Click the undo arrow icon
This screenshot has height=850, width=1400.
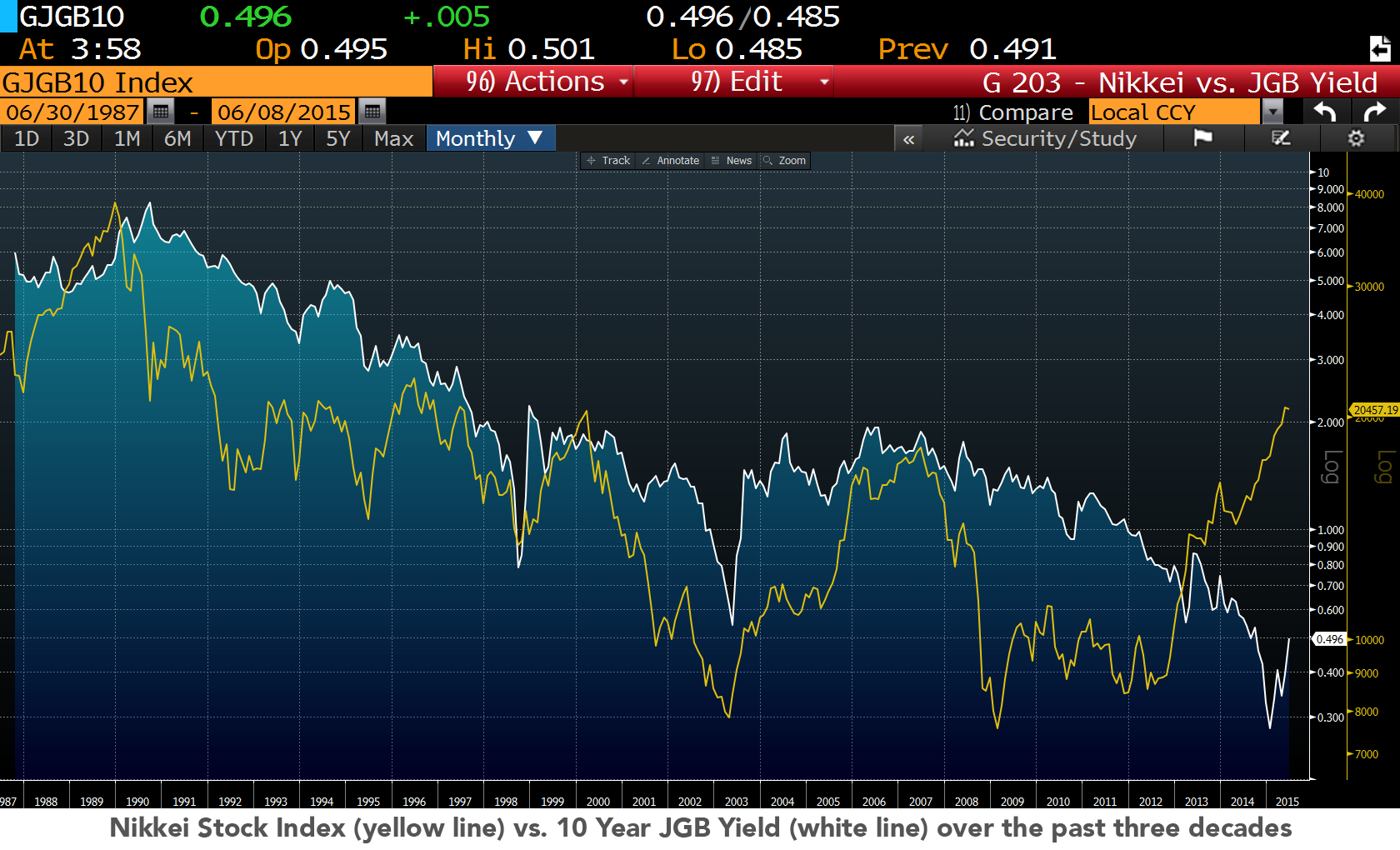coord(1324,112)
